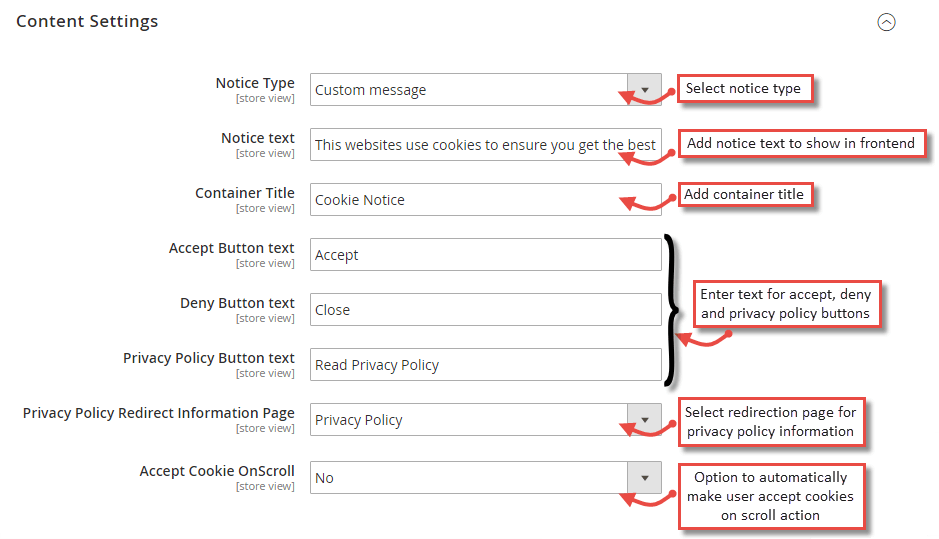
Task: Click the 'Add notice text to show in frontend' callout
Action: pyautogui.click(x=801, y=144)
